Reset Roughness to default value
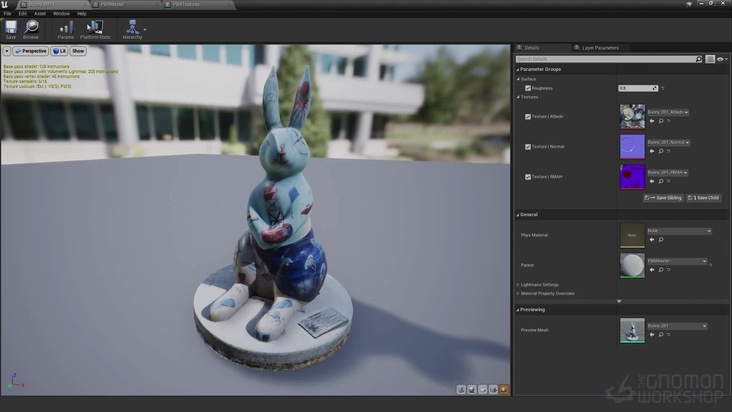Image resolution: width=732 pixels, height=412 pixels. pos(662,88)
